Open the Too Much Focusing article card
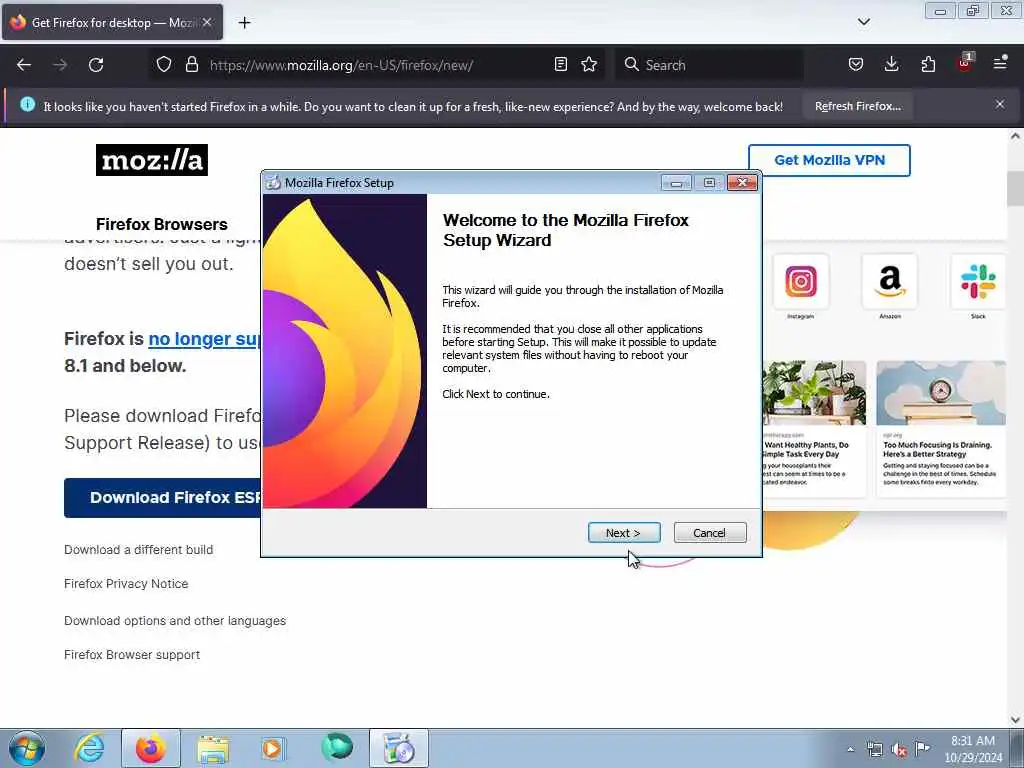The height and width of the screenshot is (768, 1024). [941, 428]
